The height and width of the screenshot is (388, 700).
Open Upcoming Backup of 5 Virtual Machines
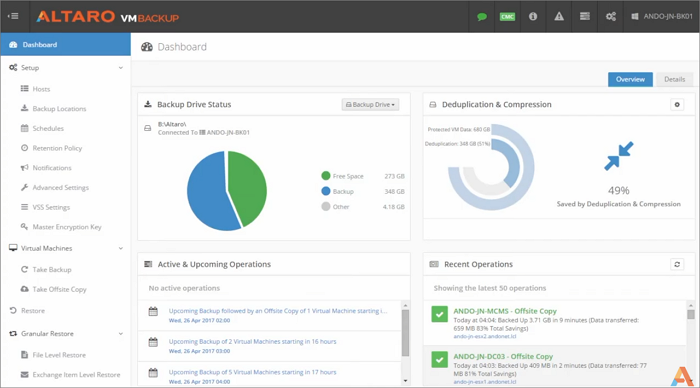[252, 372]
